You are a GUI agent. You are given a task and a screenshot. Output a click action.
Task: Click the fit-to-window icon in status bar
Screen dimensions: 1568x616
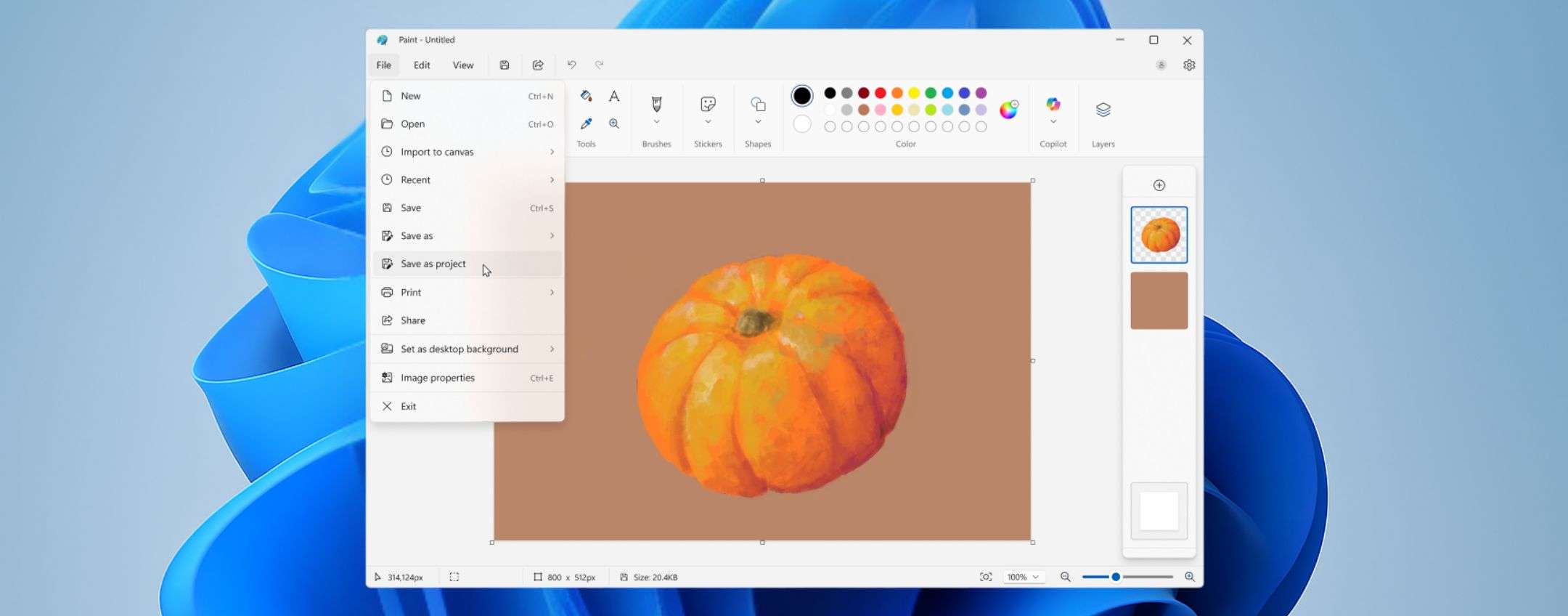[x=985, y=577]
